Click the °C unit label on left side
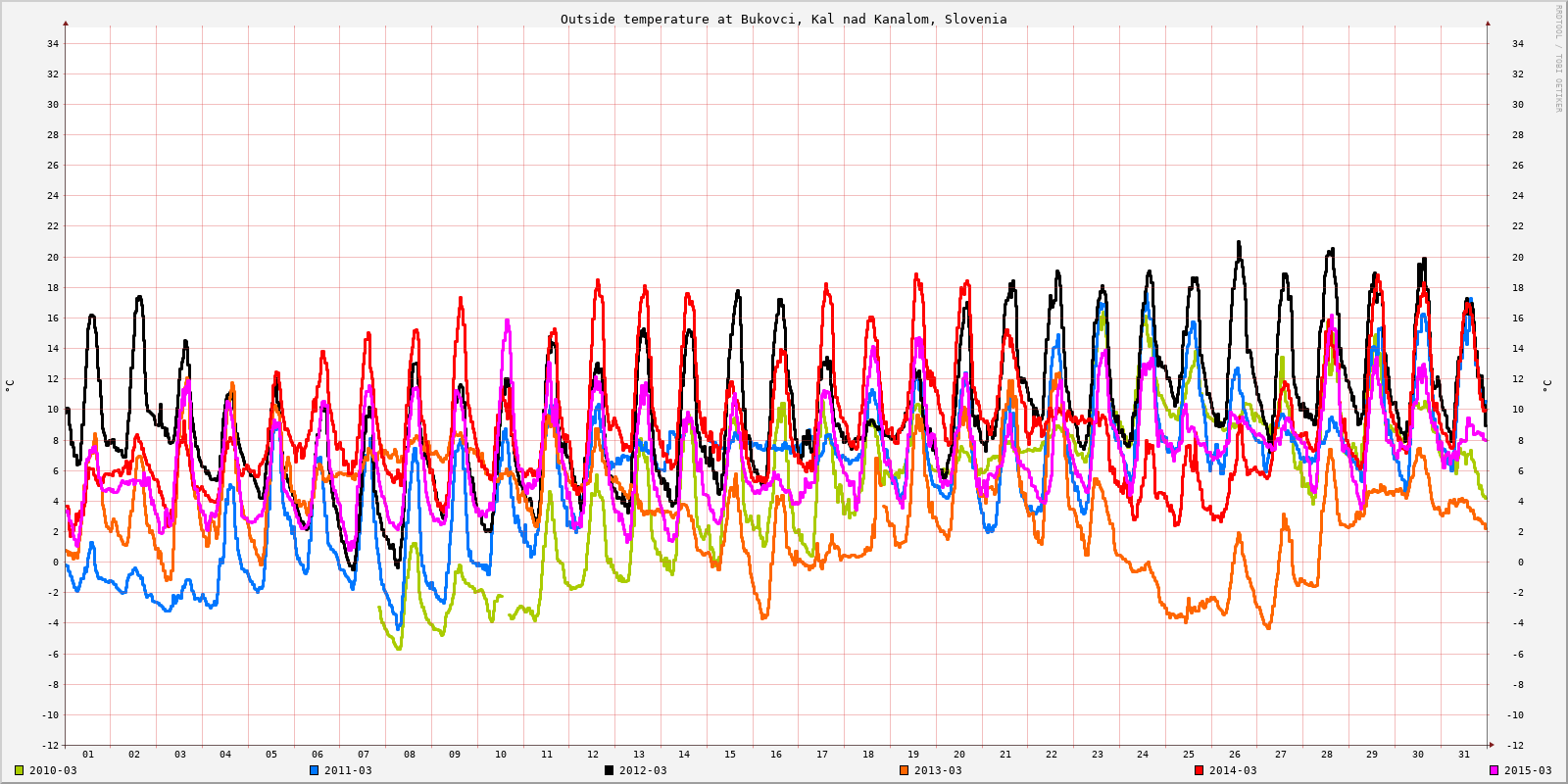Image resolution: width=1568 pixels, height=784 pixels. pos(10,385)
